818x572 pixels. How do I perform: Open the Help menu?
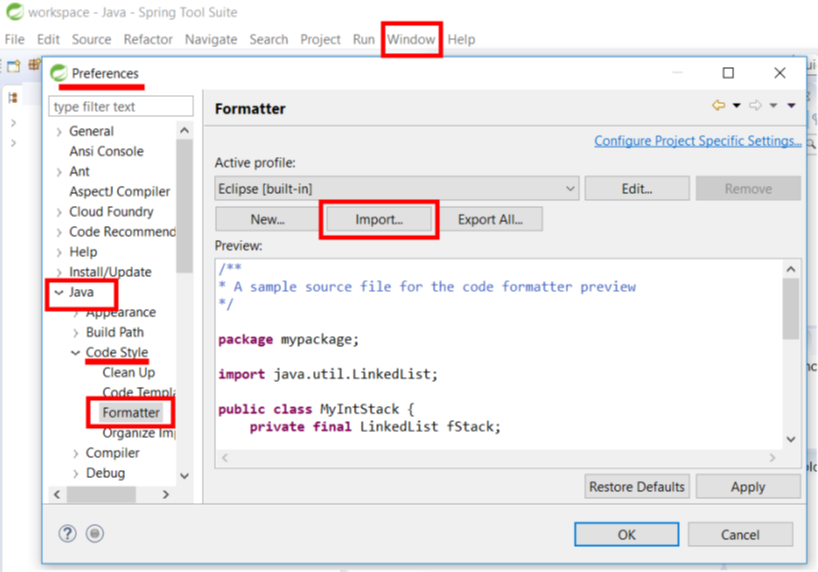(461, 40)
